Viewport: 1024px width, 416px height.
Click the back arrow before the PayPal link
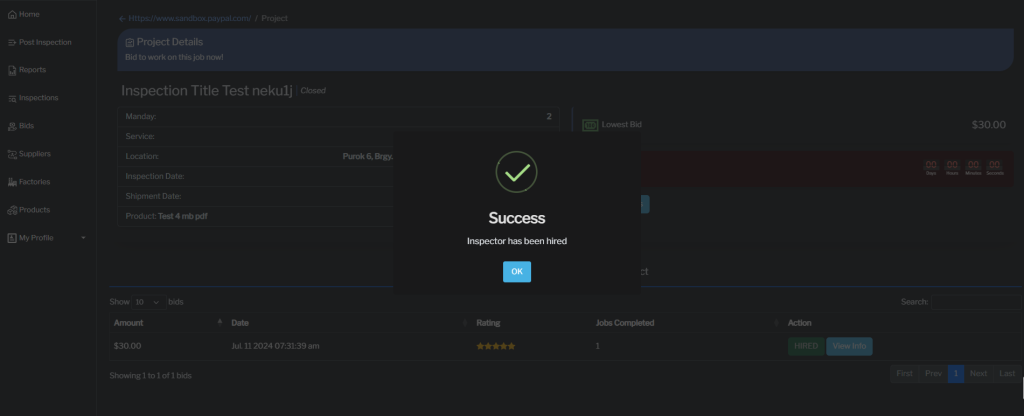tap(122, 19)
